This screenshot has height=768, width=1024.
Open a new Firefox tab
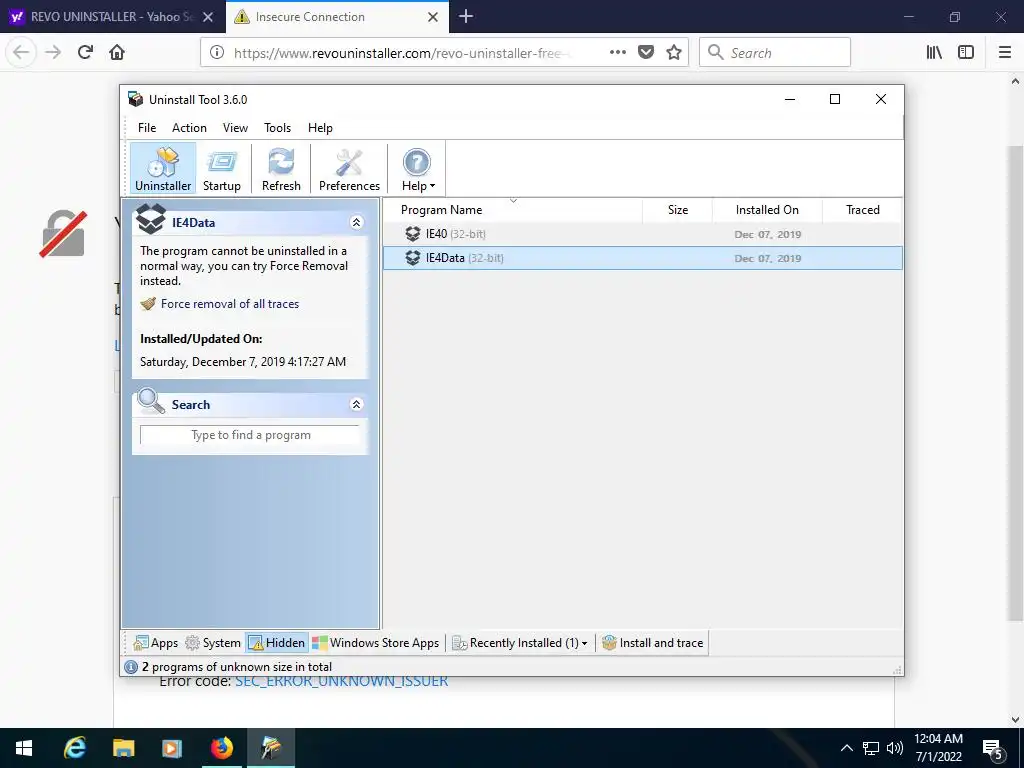coord(466,16)
